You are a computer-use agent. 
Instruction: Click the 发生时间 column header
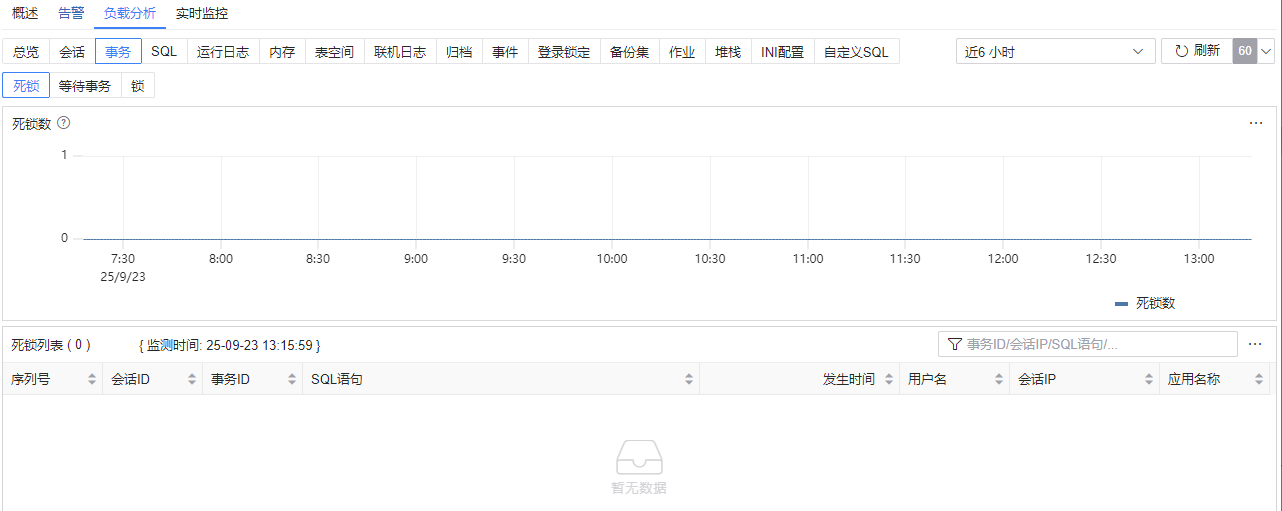point(799,380)
